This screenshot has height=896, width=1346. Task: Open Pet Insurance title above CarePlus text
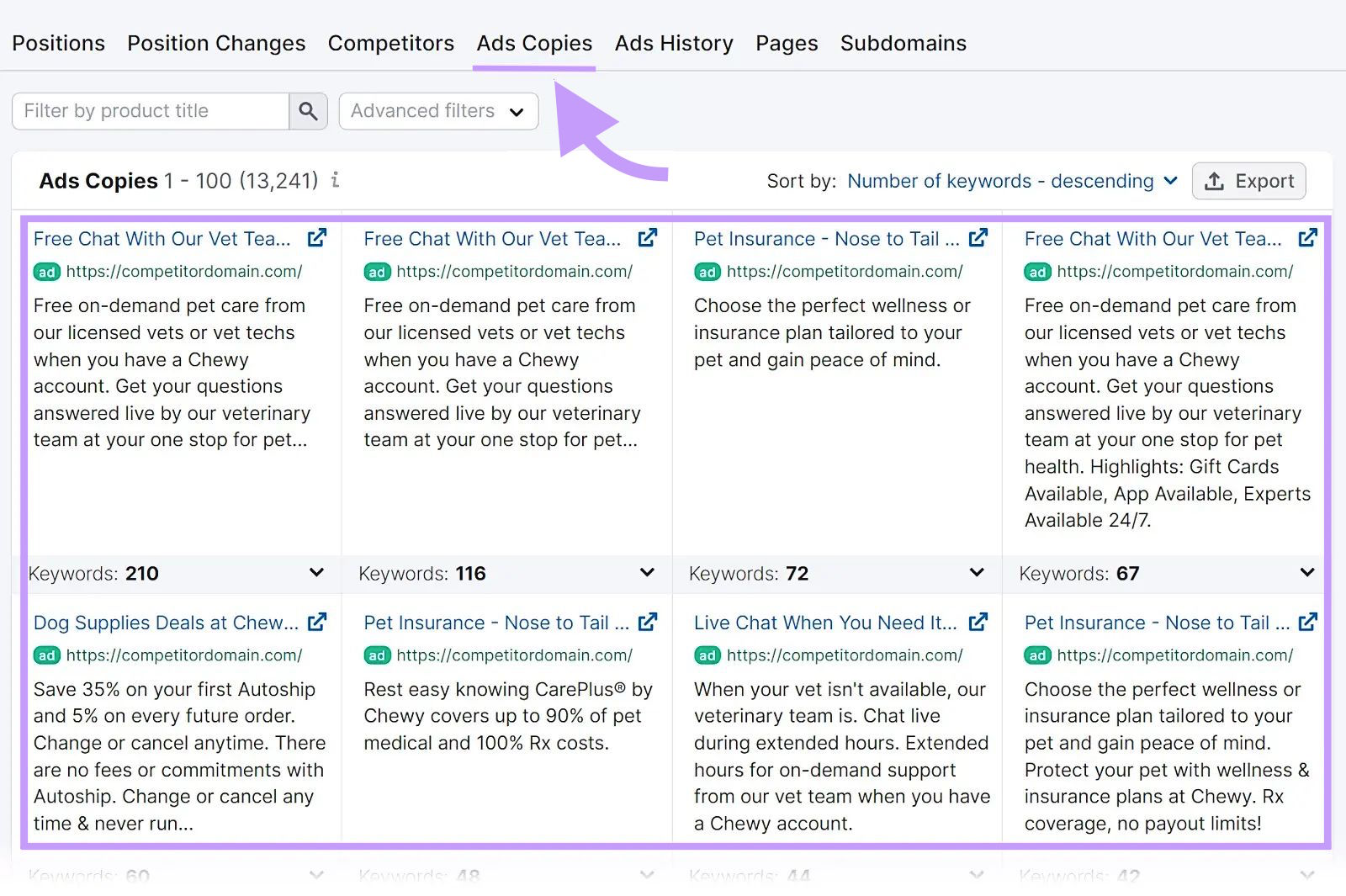(x=496, y=623)
